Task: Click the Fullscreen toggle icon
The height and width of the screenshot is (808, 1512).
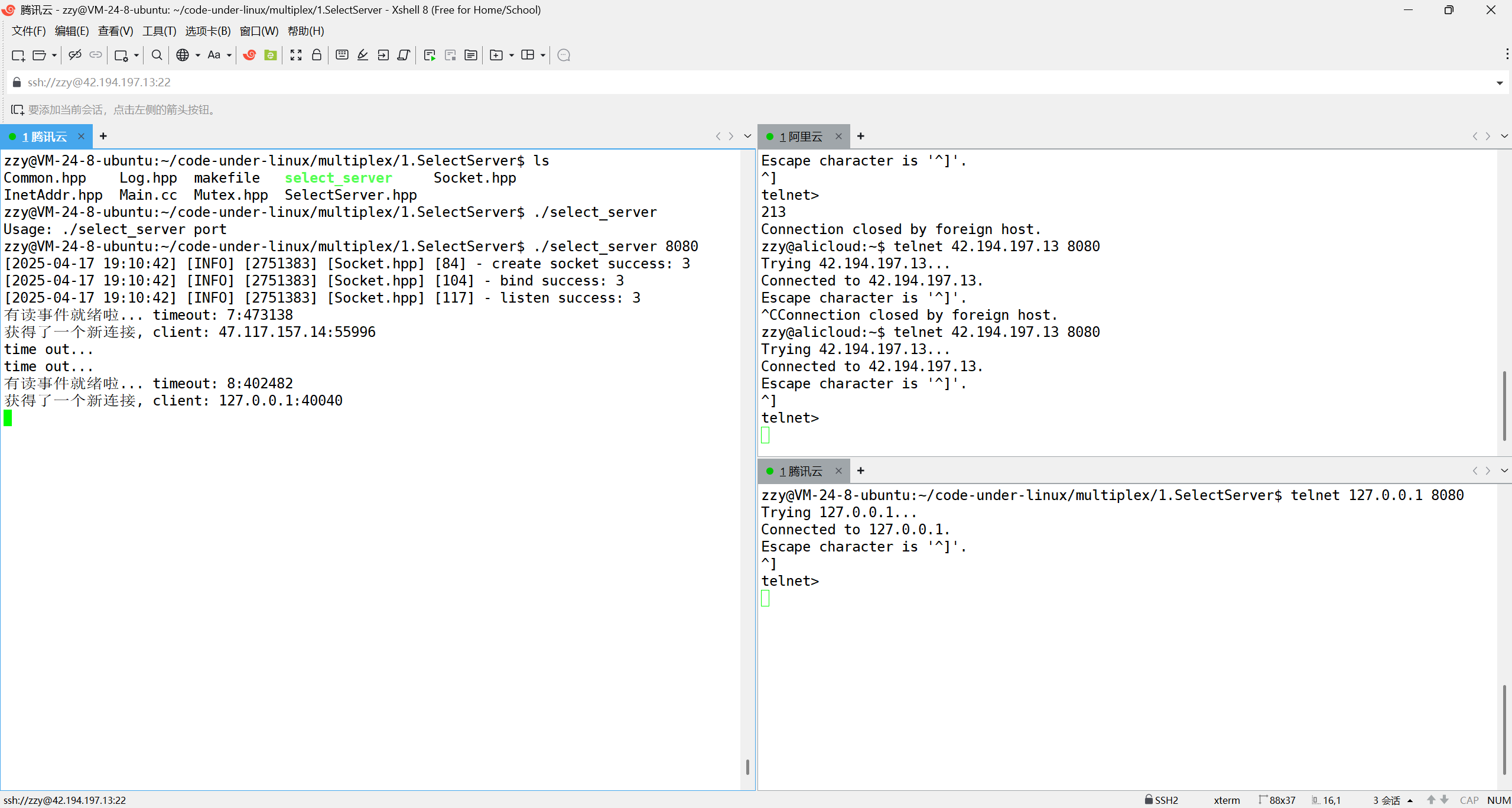Action: pos(296,55)
